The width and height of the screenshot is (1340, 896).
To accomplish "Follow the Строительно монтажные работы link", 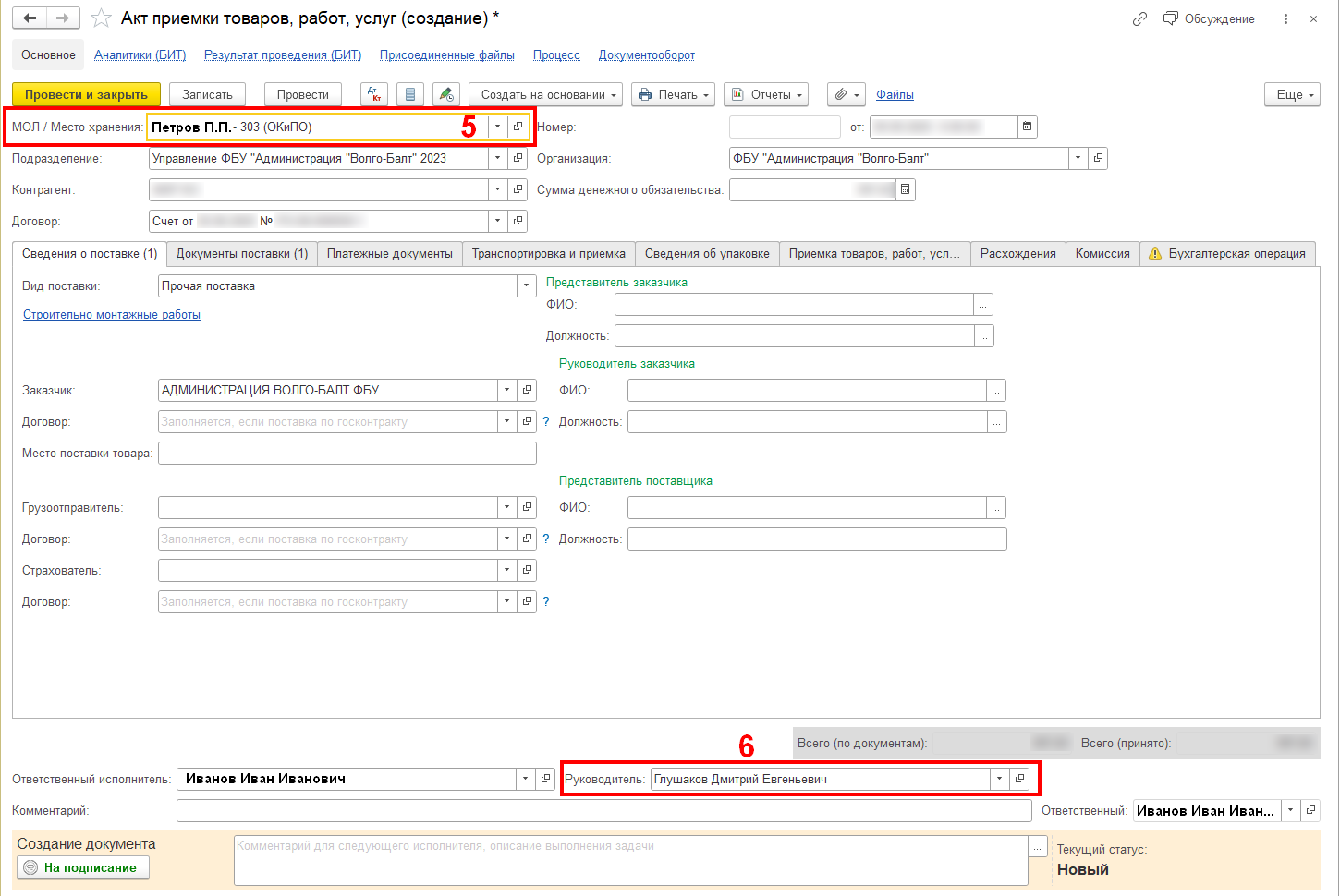I will pyautogui.click(x=112, y=315).
